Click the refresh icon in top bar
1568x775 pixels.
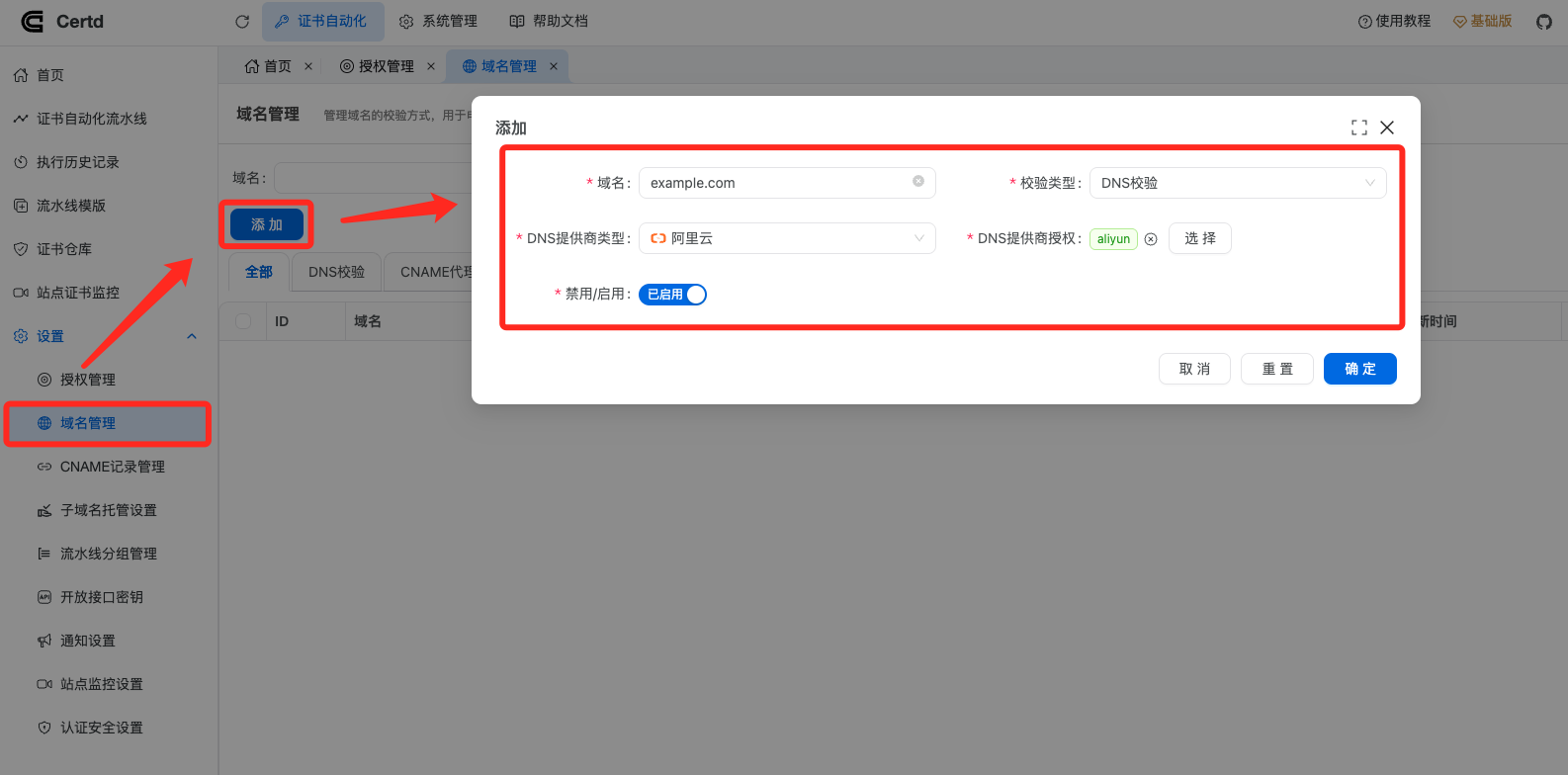pos(242,22)
